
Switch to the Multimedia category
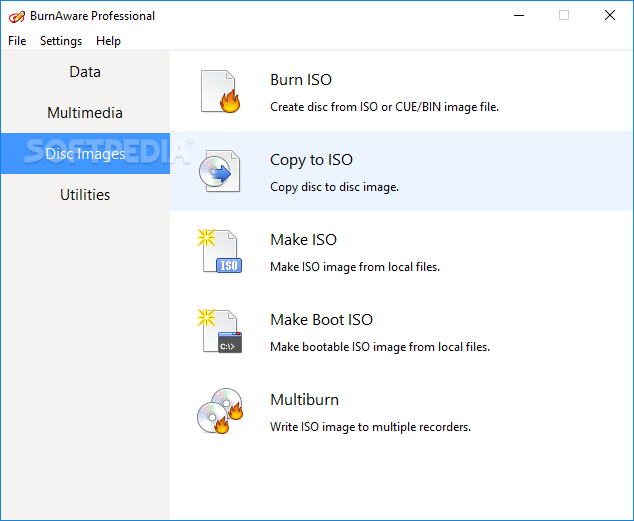pos(85,113)
